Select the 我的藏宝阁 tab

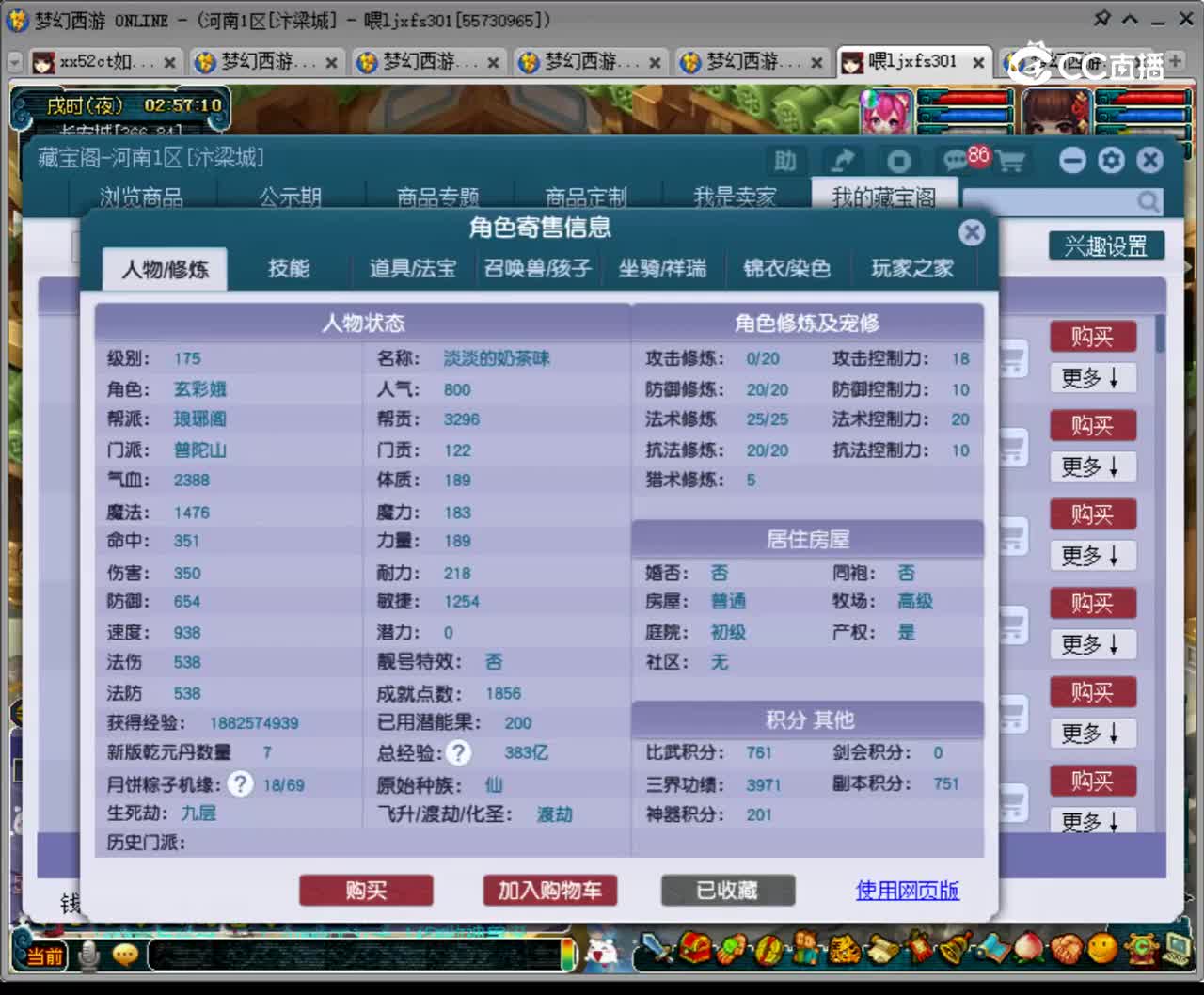pos(884,197)
